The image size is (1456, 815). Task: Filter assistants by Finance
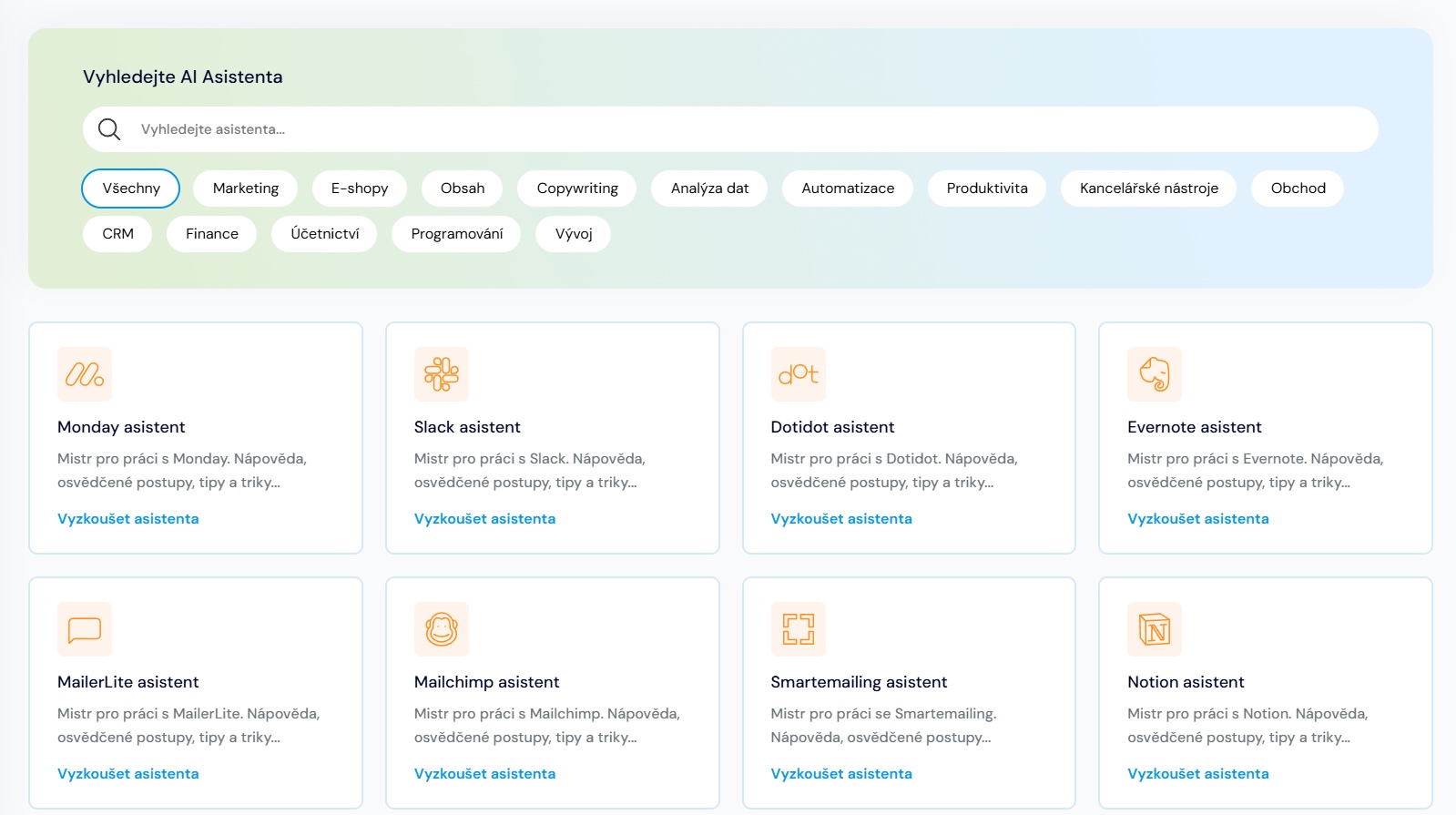(x=212, y=234)
